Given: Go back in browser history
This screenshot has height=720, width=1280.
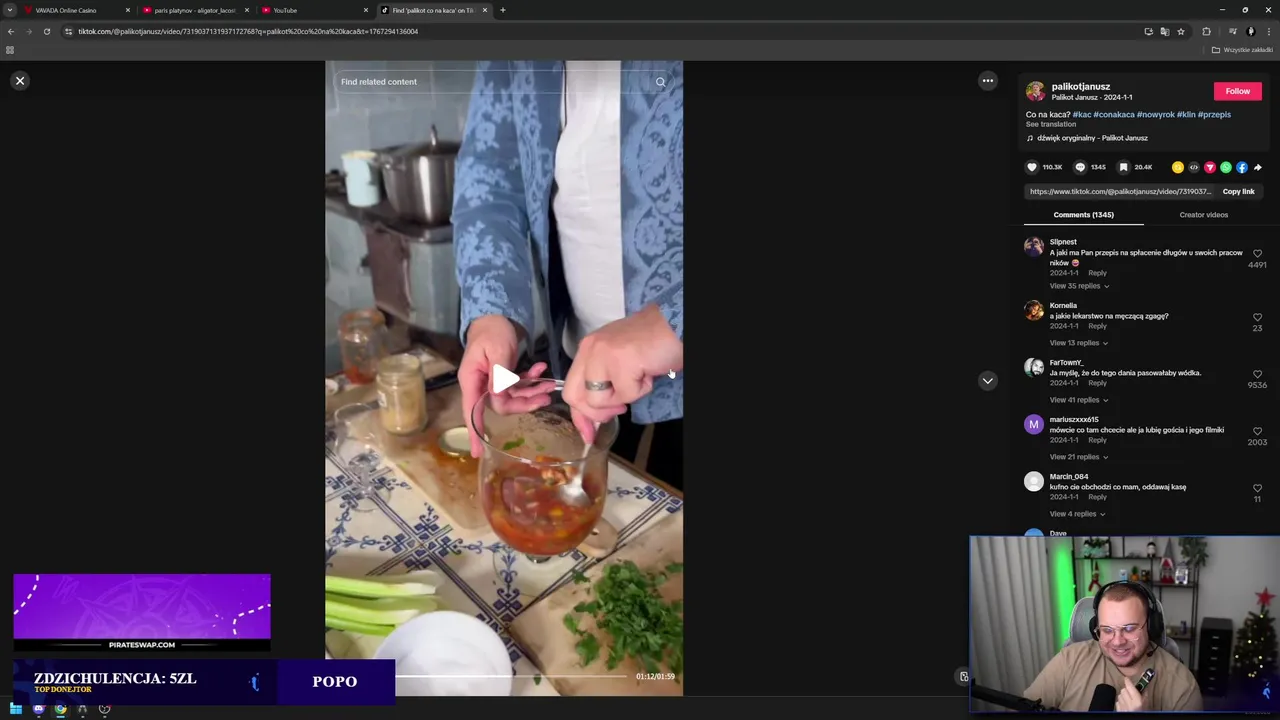Looking at the screenshot, I should click(x=11, y=31).
